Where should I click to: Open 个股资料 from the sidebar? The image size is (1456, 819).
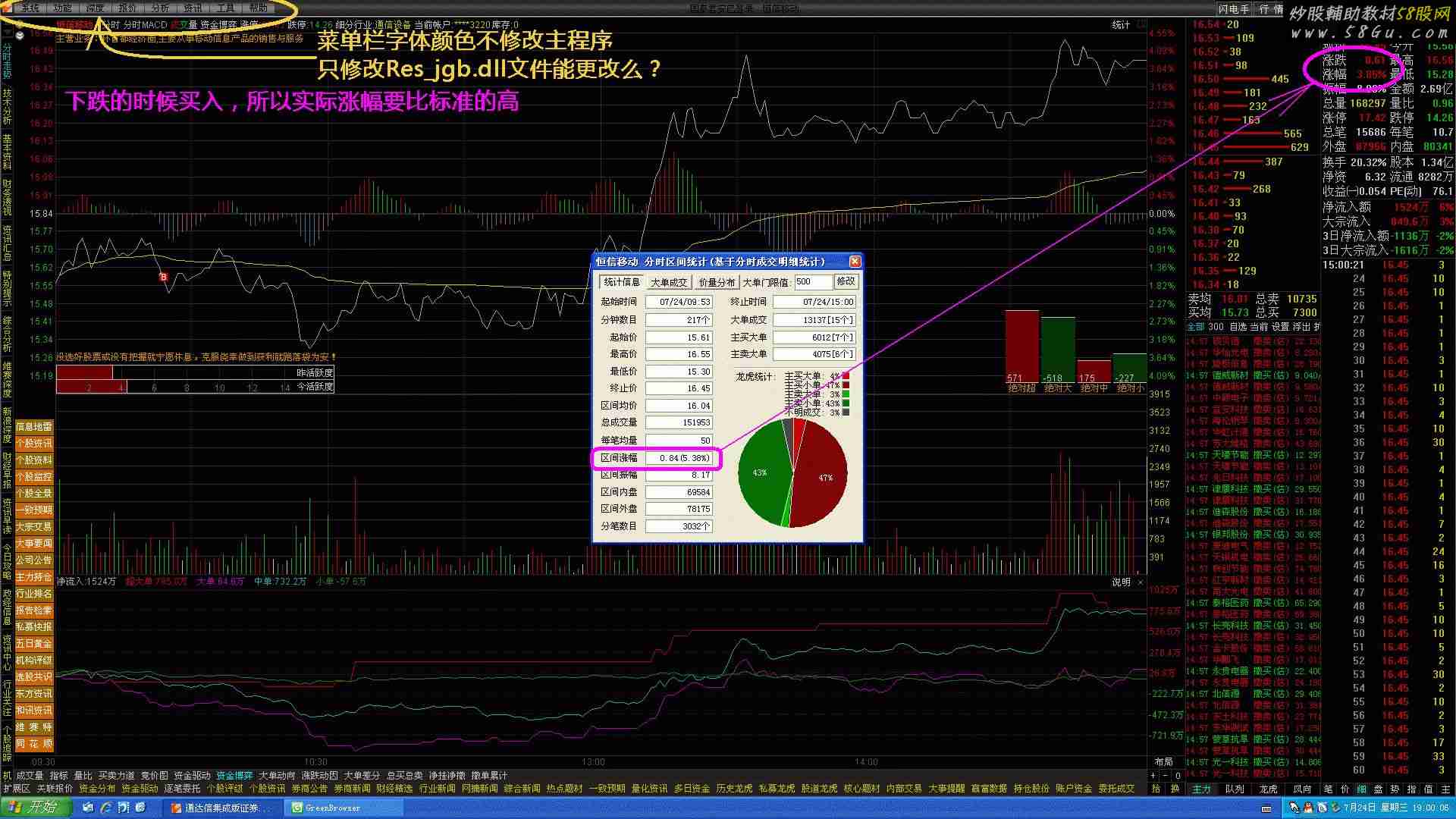tap(34, 460)
